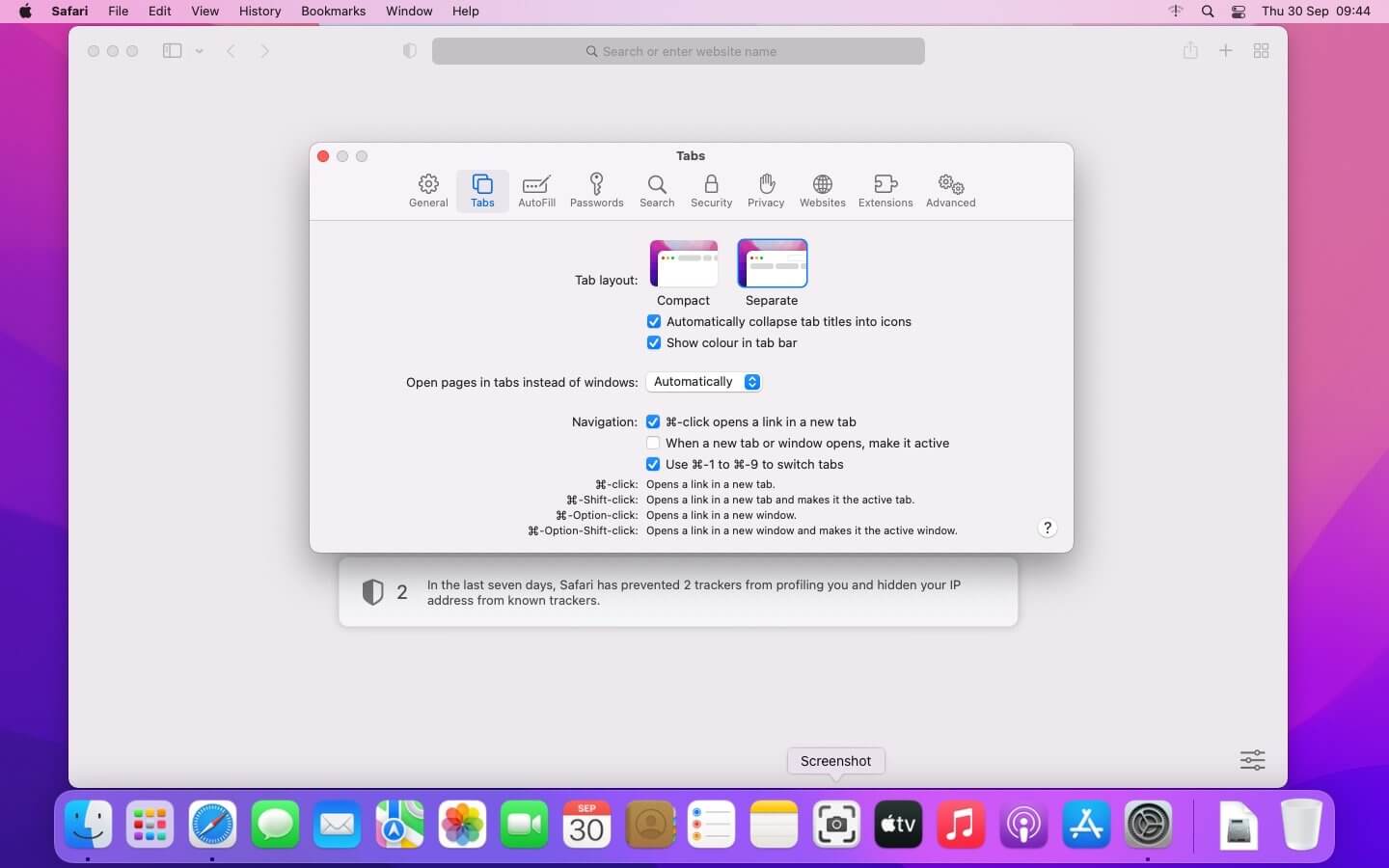This screenshot has height=868, width=1389.
Task: Open the Safari menu
Action: pyautogui.click(x=69, y=12)
